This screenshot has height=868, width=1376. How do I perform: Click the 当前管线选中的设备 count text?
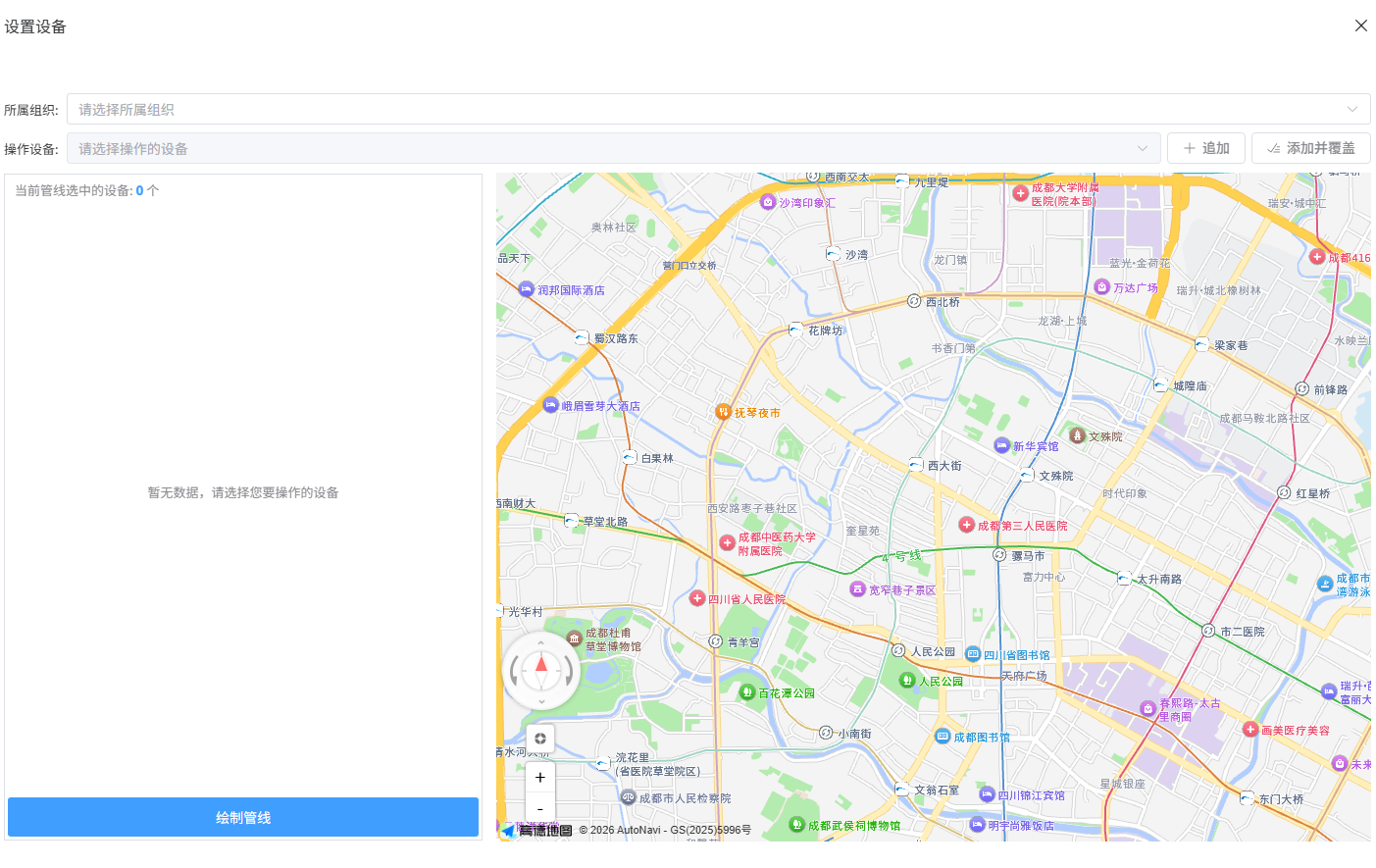[86, 190]
